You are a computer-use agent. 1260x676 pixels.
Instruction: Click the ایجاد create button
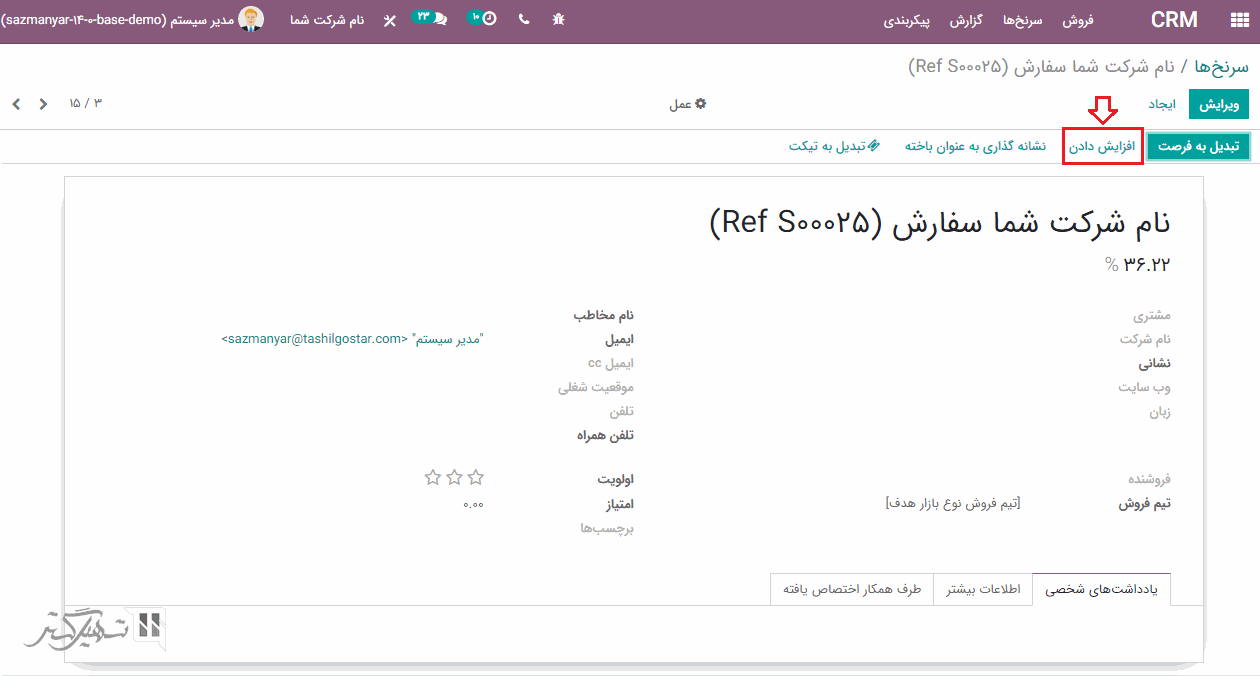click(x=1162, y=104)
